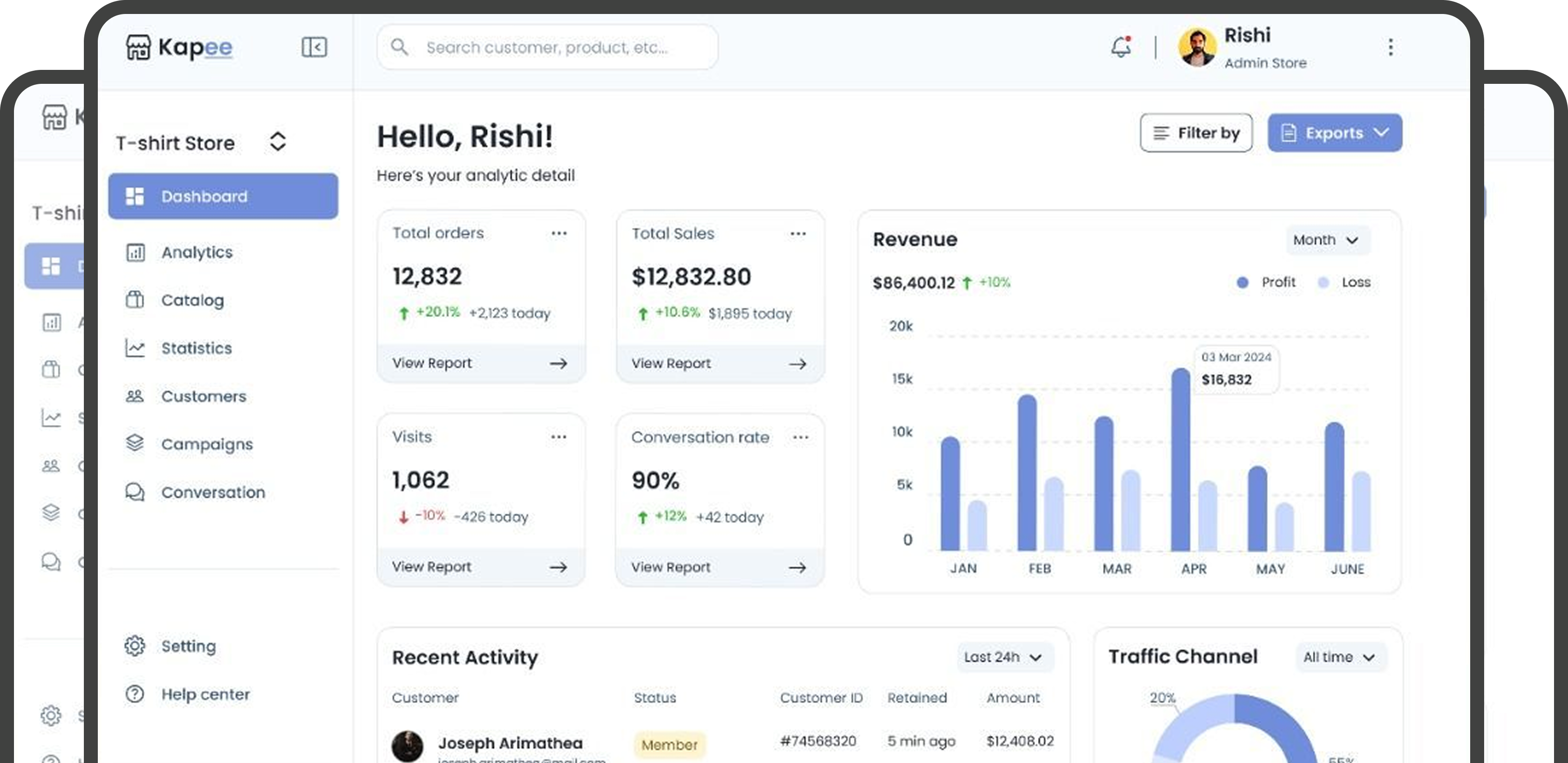Click the Total Sales View Report arrow
This screenshot has width=1568, height=763.
(798, 364)
